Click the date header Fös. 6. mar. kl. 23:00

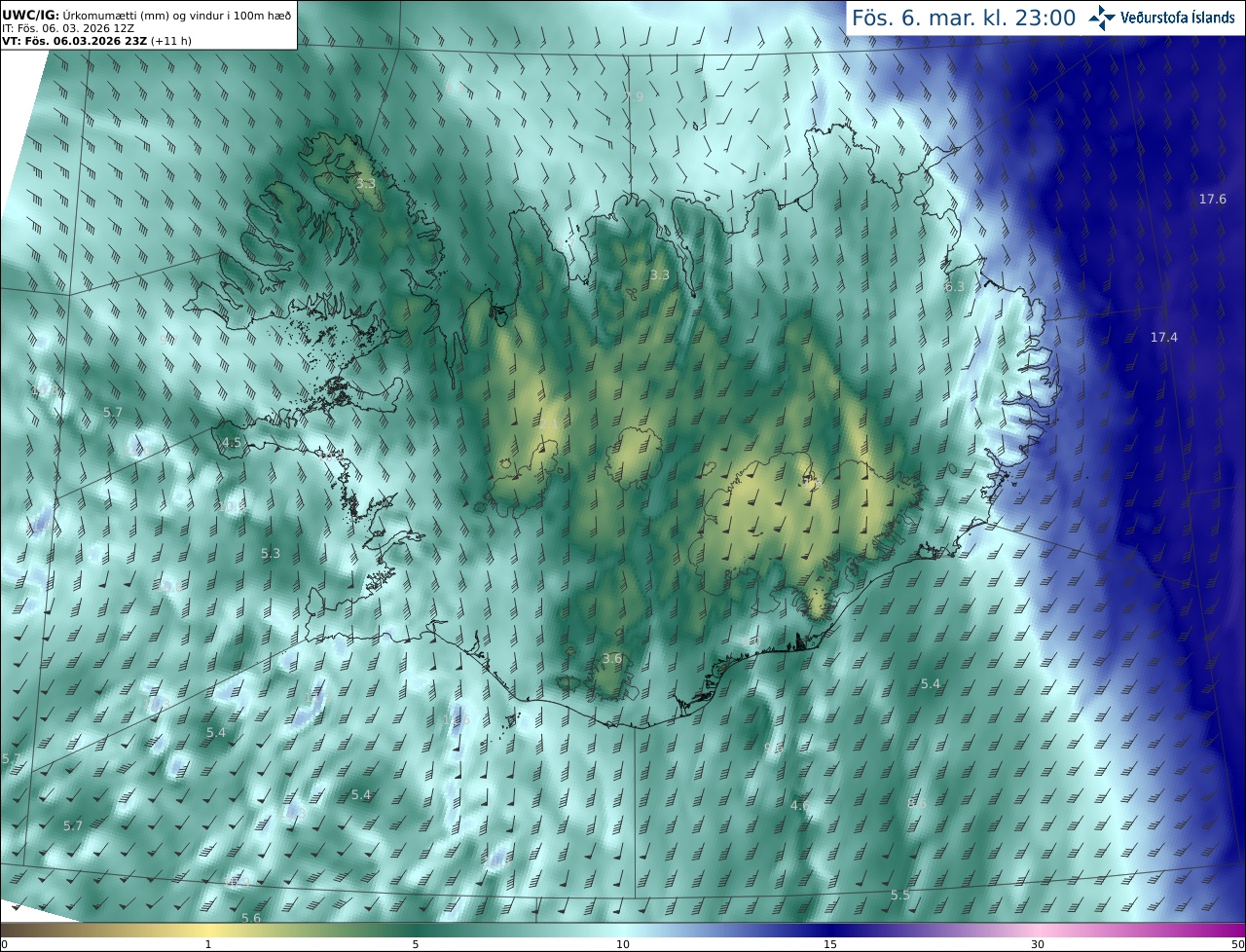(963, 18)
